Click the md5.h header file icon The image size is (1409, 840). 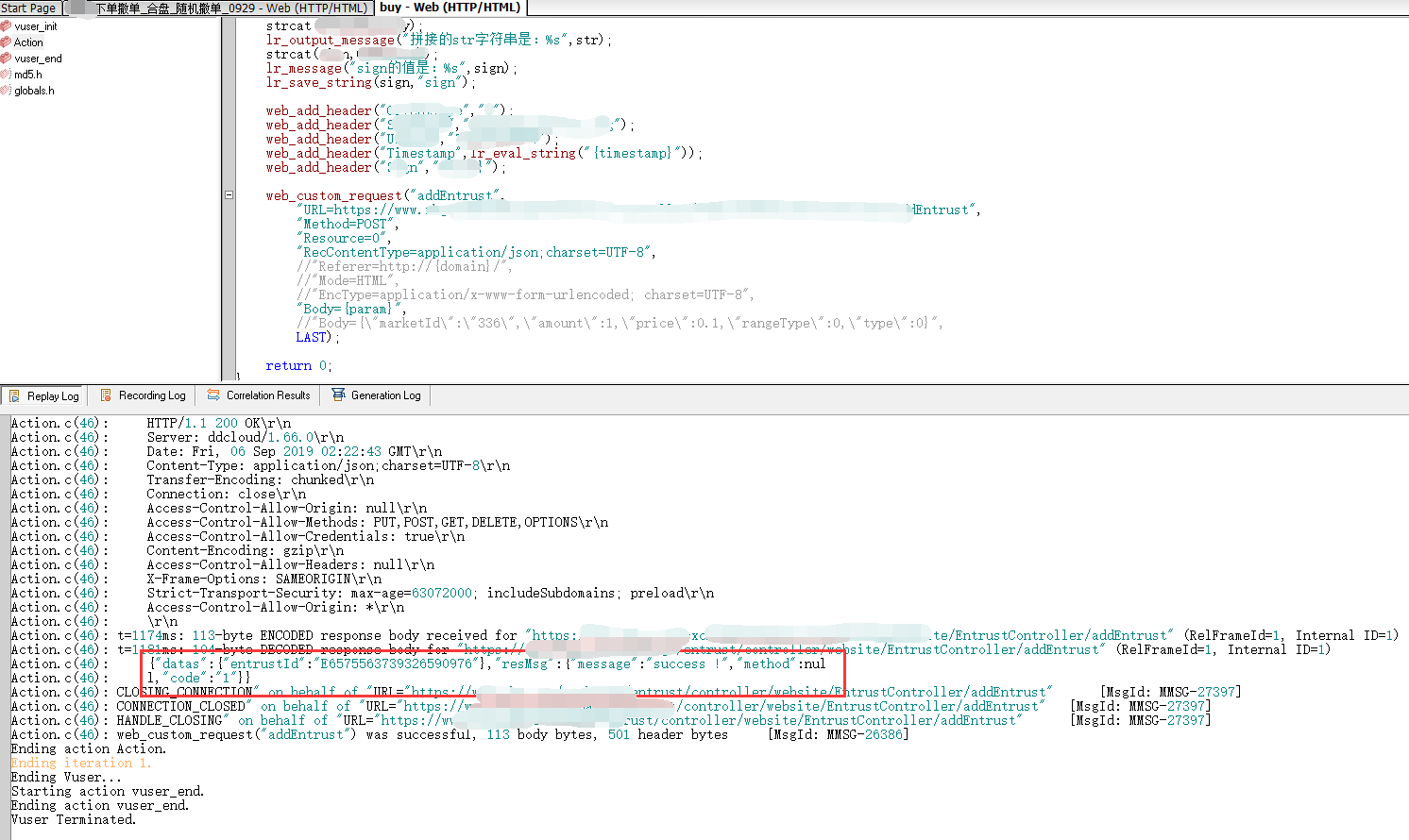8,74
